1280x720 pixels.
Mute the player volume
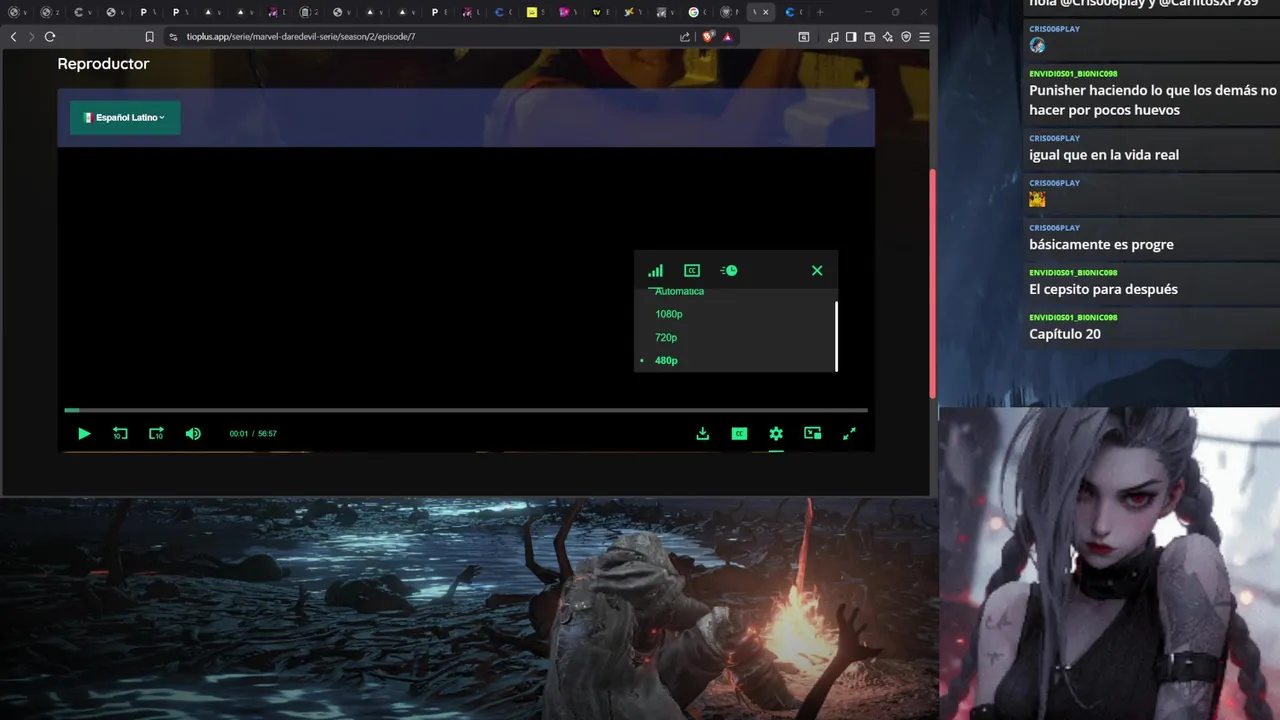click(193, 433)
